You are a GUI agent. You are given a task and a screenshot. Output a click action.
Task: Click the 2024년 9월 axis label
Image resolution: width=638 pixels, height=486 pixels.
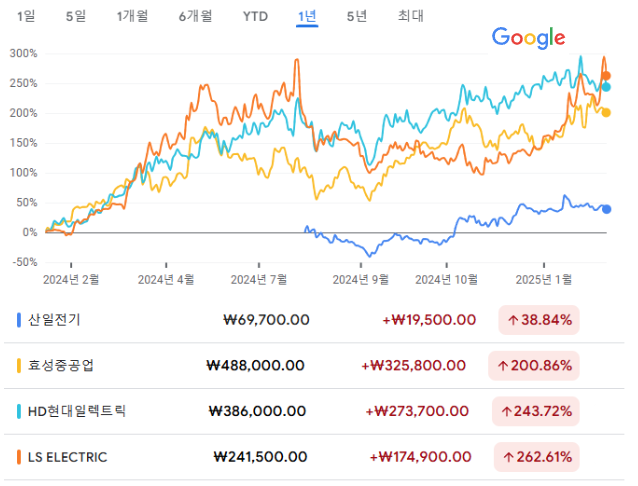(x=361, y=280)
